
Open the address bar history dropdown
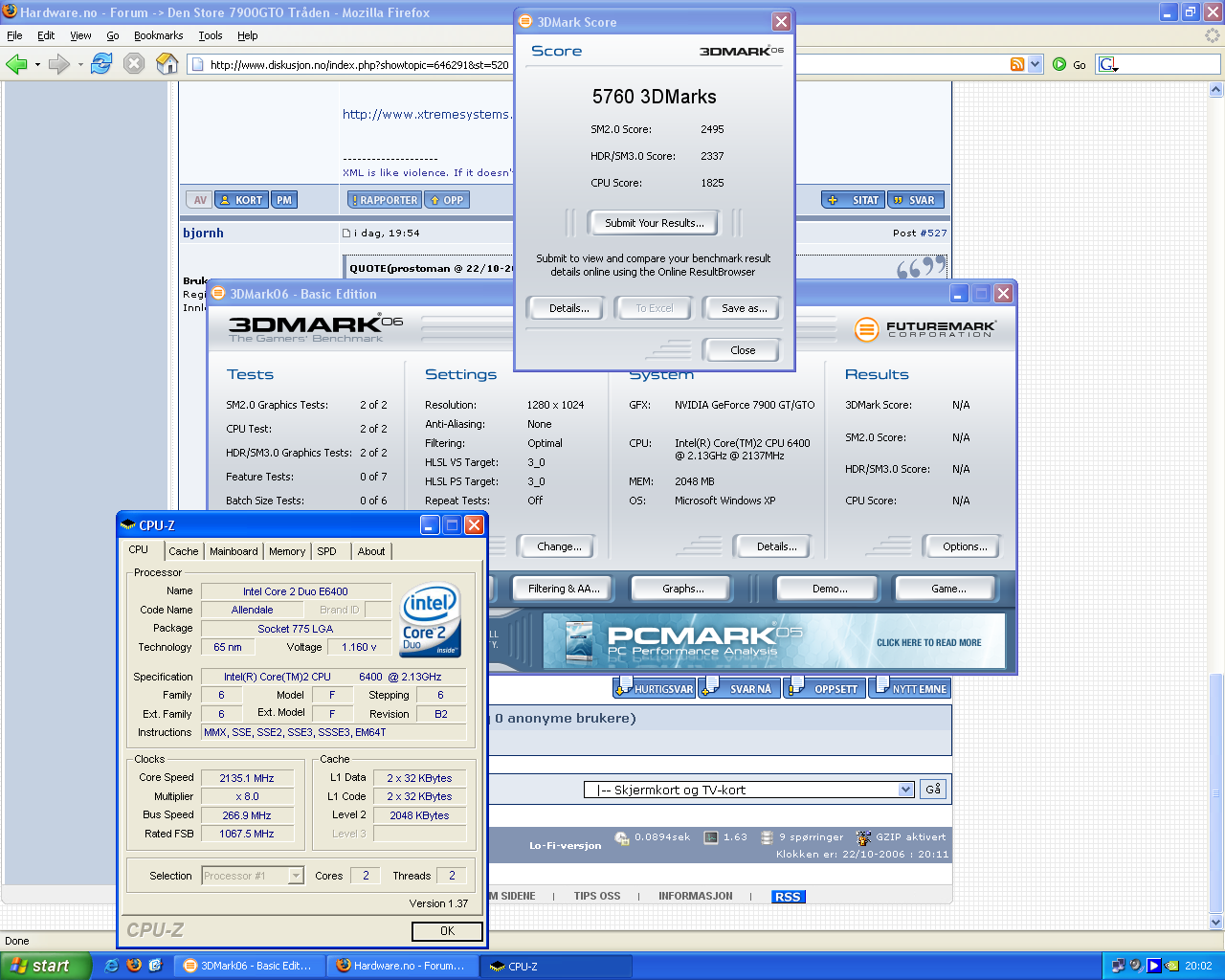pos(1035,64)
